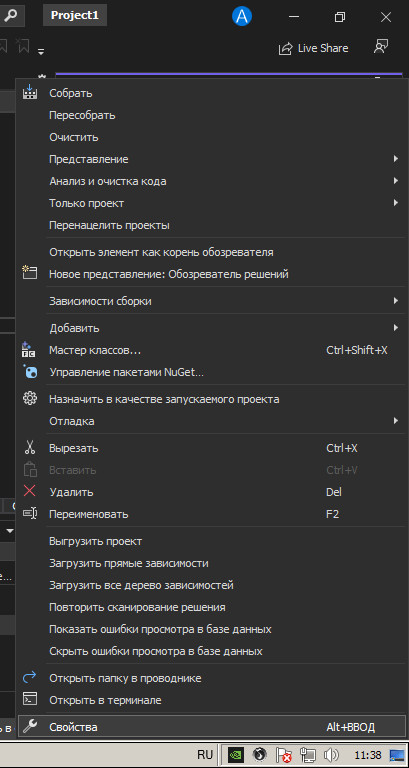This screenshot has width=409, height=768.
Task: Click the Ctrl+X shortcut label
Action: tap(342, 448)
